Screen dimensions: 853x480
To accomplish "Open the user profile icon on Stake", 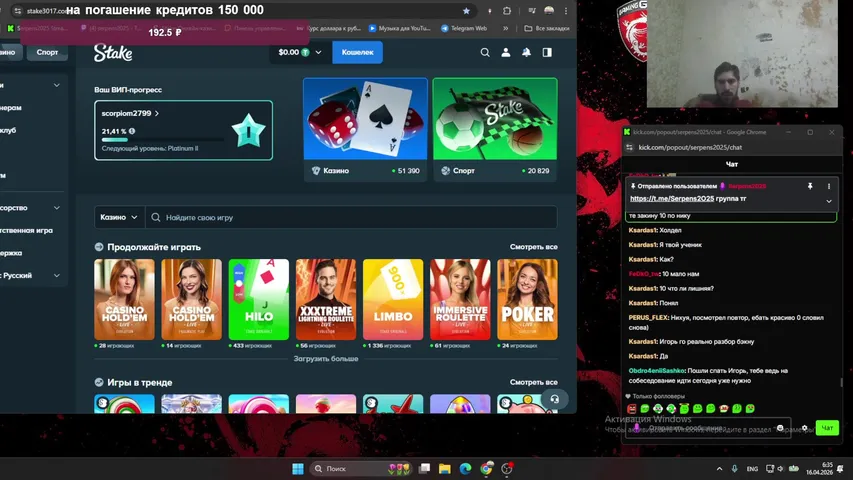I will pos(505,52).
